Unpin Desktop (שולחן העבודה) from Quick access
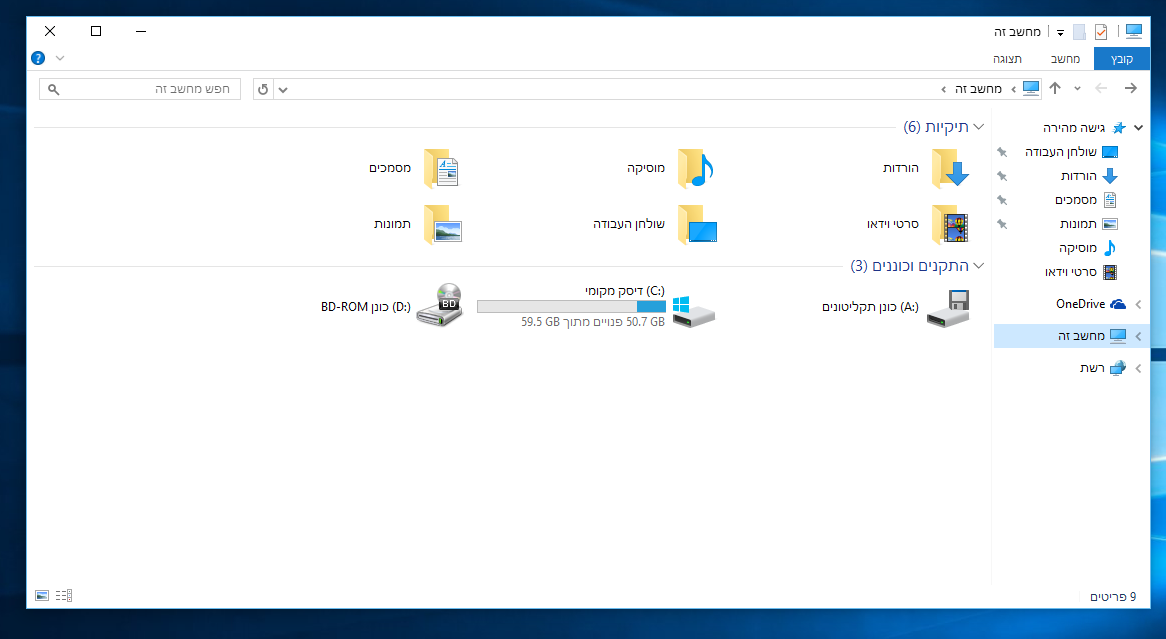Screen dimensions: 1166x639 (x=1002, y=152)
